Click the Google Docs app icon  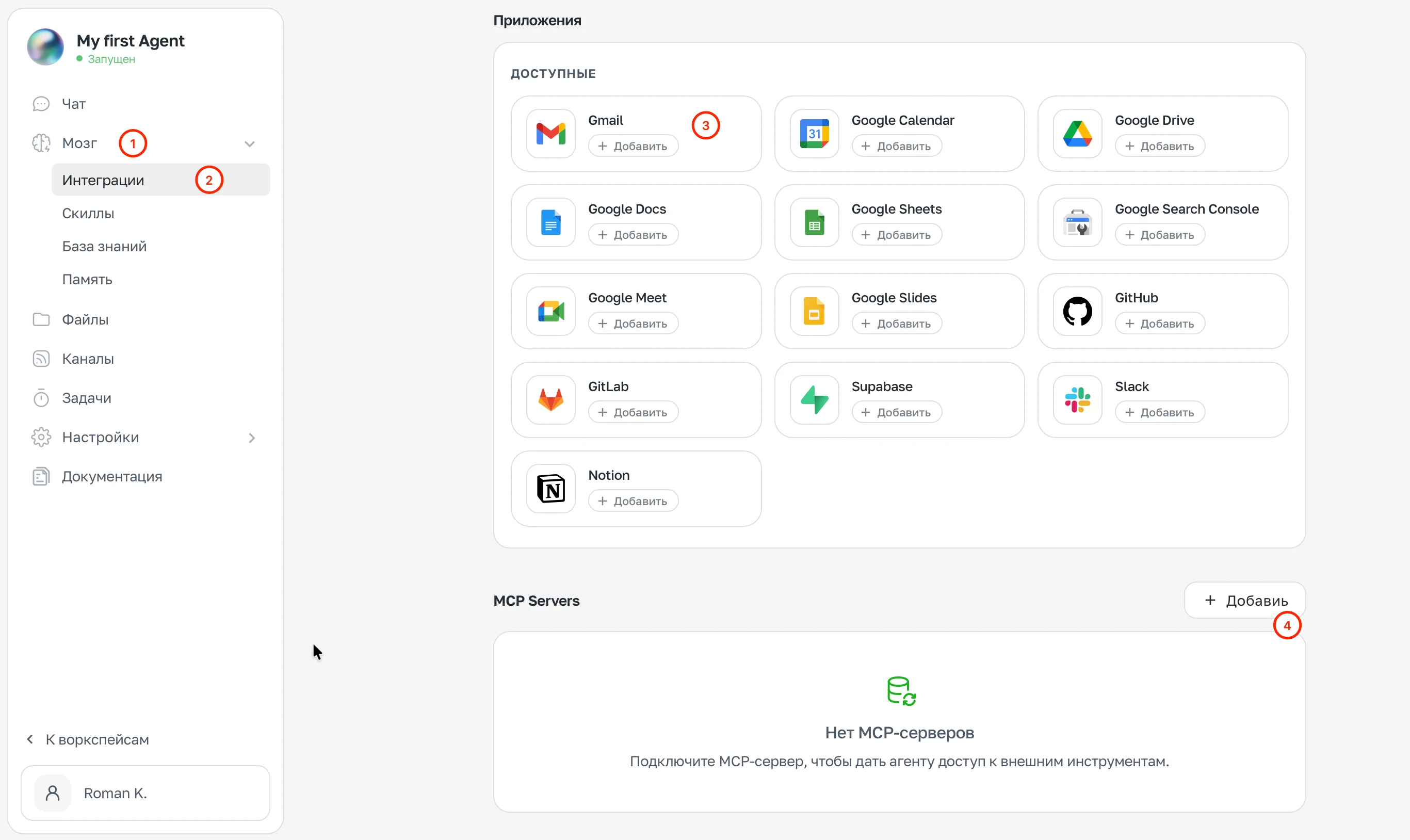[x=550, y=222]
